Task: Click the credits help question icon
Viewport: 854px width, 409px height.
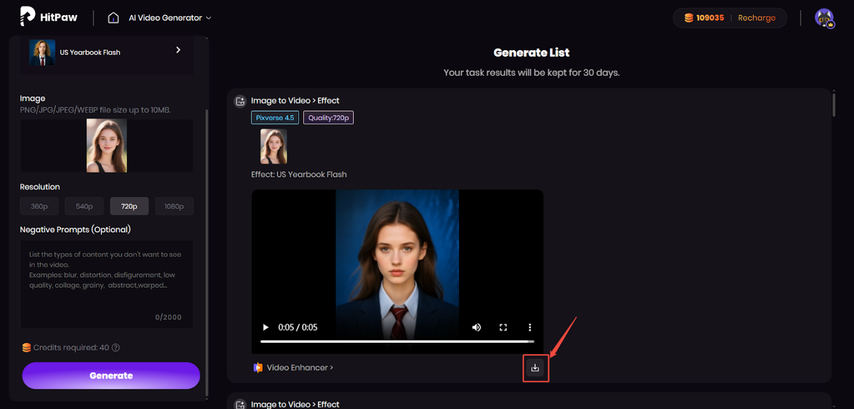Action: tap(116, 348)
